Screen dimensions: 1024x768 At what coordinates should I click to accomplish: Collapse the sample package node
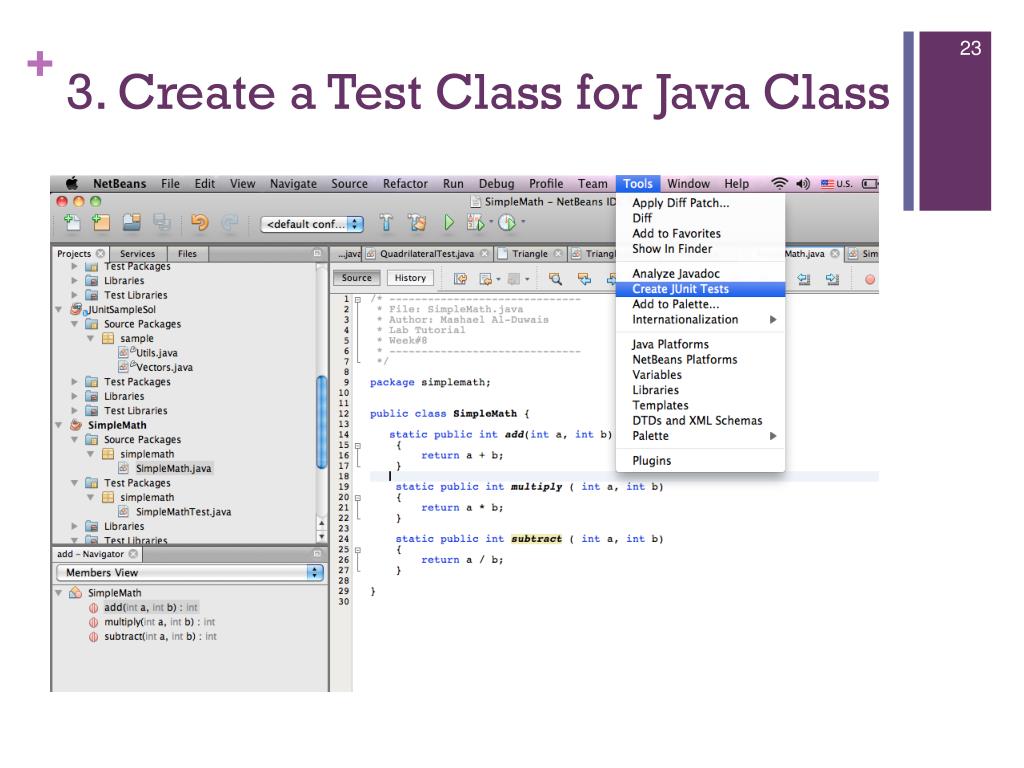pos(91,338)
